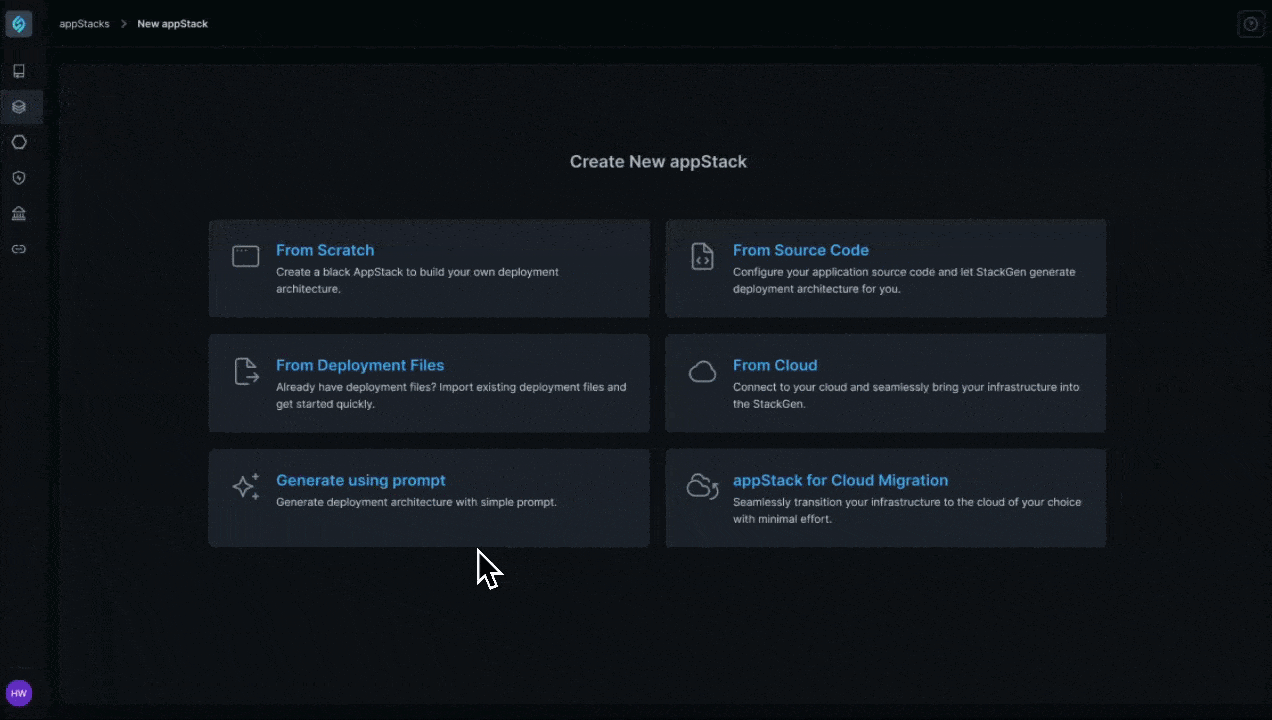Go to appStacks breadcrumb
The image size is (1272, 720).
point(84,24)
